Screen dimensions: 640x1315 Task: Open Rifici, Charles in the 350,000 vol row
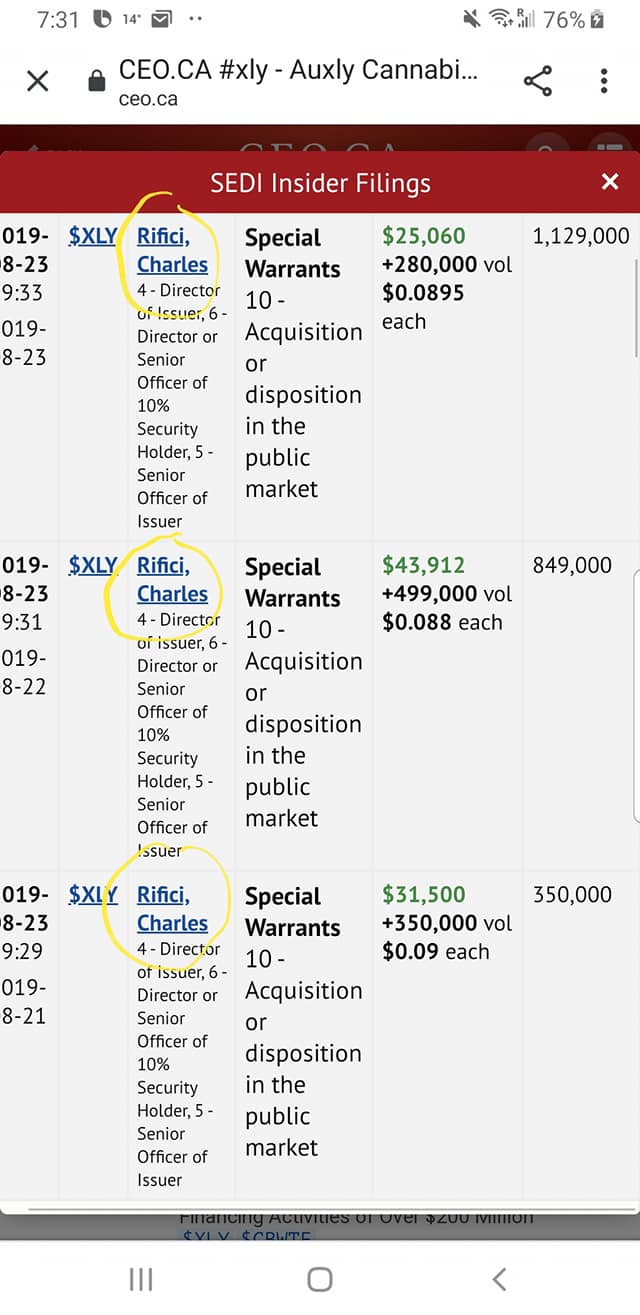172,908
